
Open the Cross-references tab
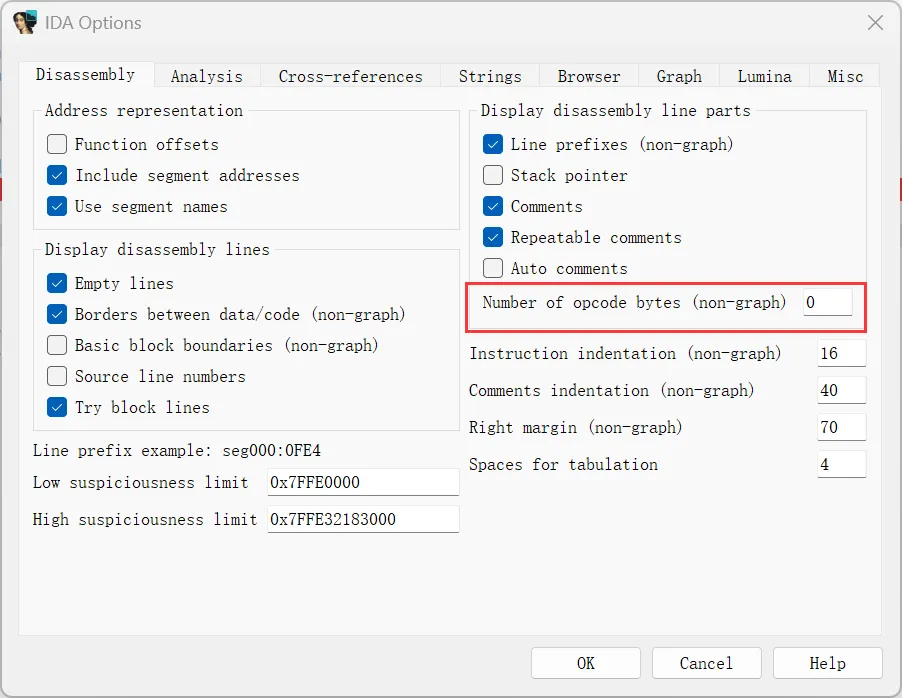tap(350, 76)
